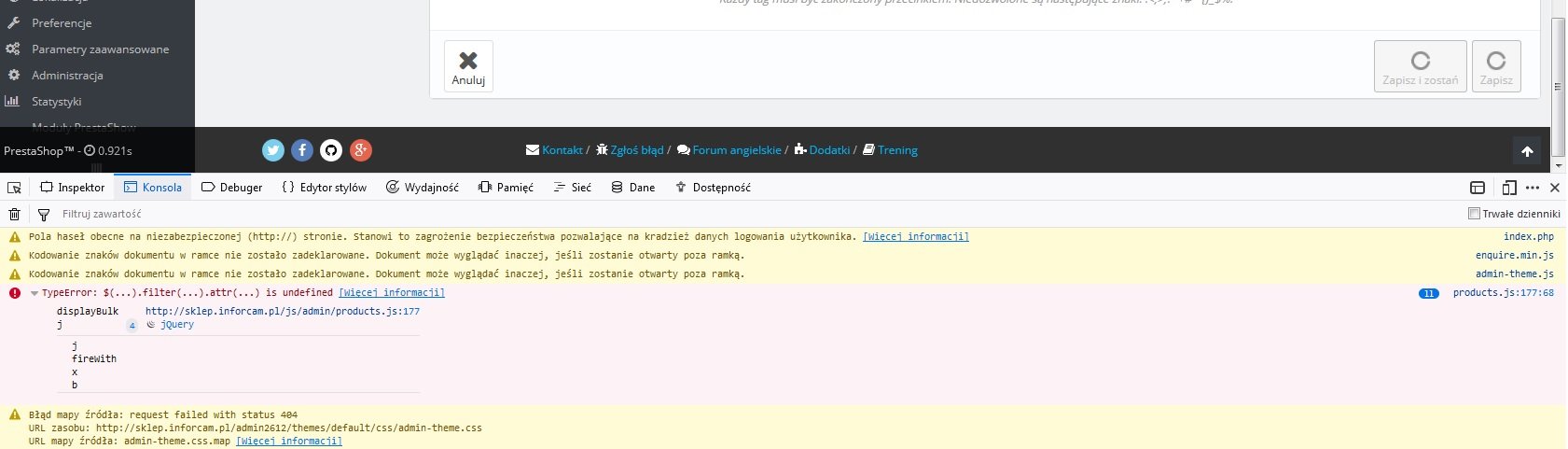Open the Edytor stylów tab
The image size is (1568, 449).
(324, 188)
